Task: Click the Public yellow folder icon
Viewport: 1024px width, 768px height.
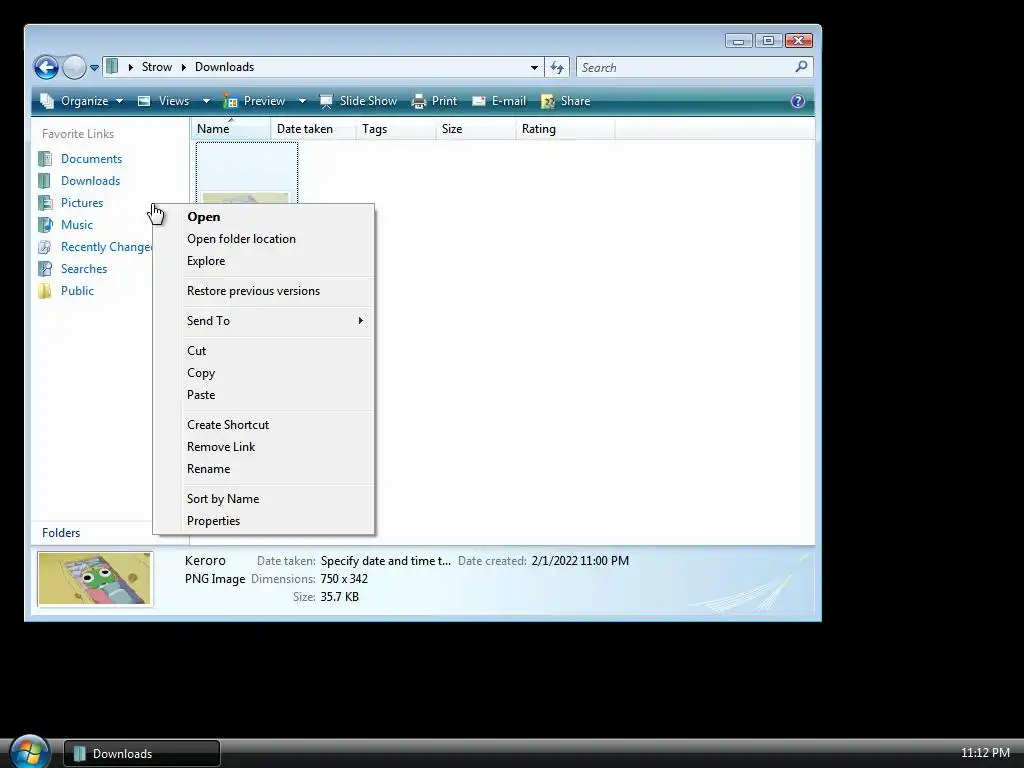Action: 45,291
